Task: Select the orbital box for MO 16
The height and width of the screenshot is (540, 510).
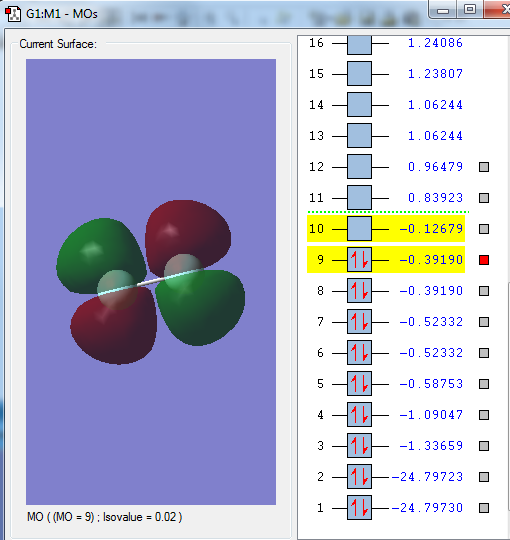Action: pos(359,44)
